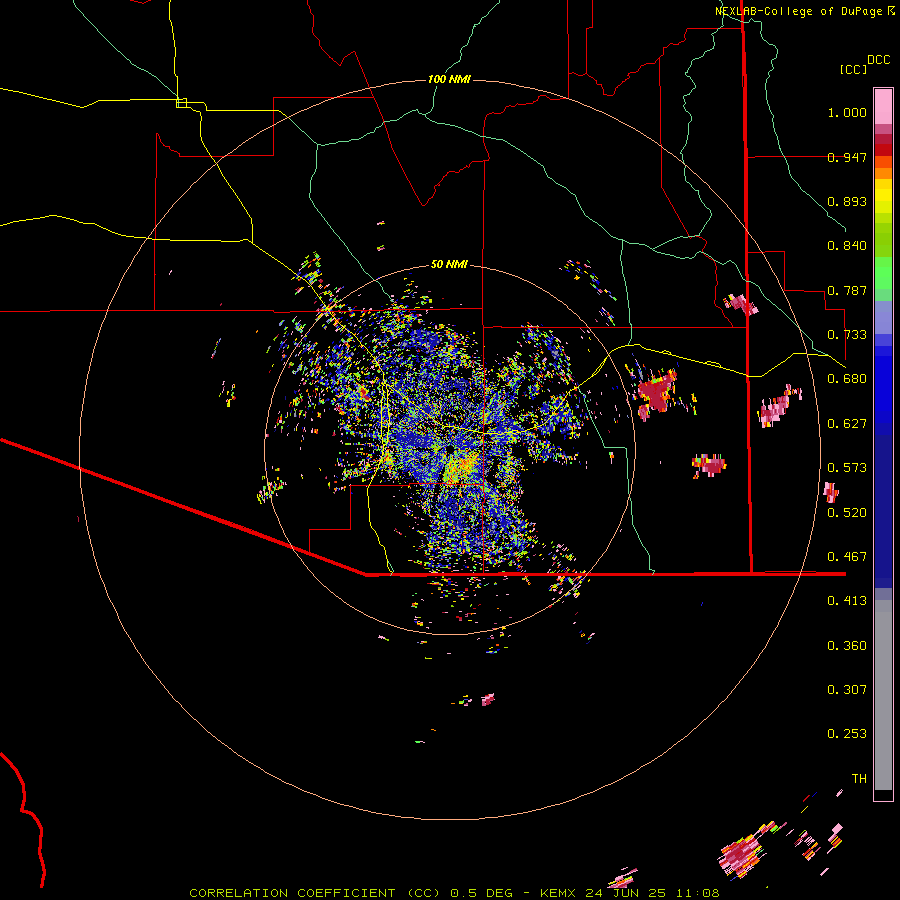The image size is (900, 900).
Task: Click the 100 NMI range ring label
Action: 449,79
